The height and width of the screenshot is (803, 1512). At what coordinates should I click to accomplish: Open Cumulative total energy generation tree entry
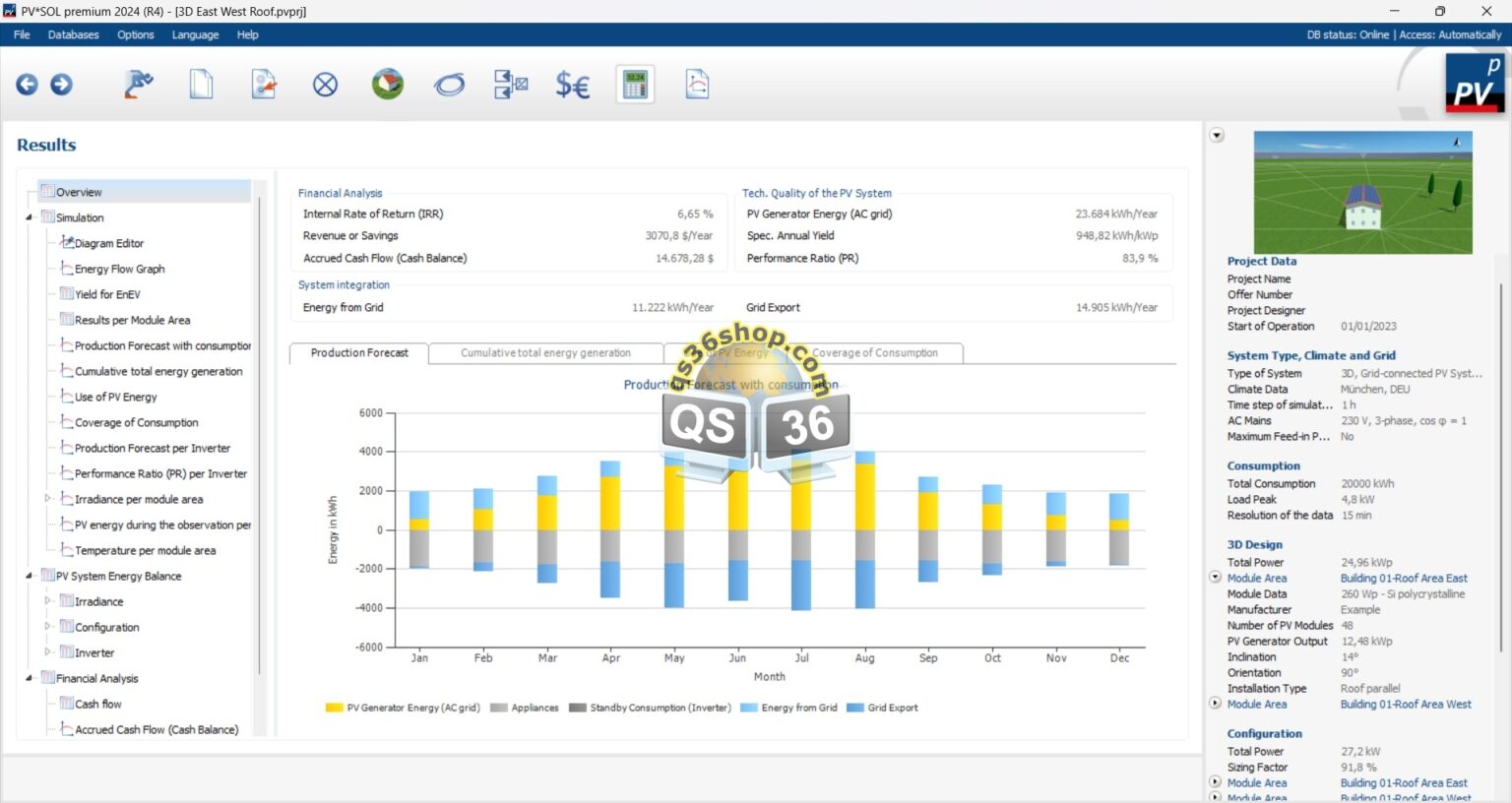point(158,371)
